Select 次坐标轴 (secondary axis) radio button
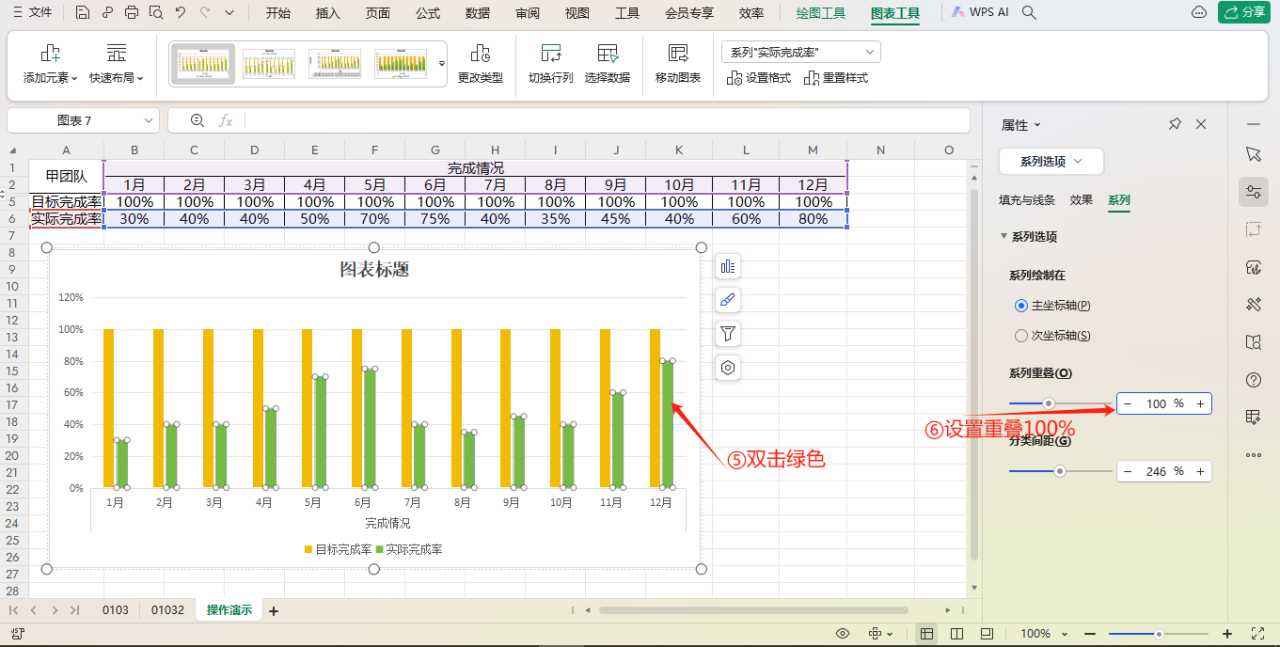 tap(1021, 336)
